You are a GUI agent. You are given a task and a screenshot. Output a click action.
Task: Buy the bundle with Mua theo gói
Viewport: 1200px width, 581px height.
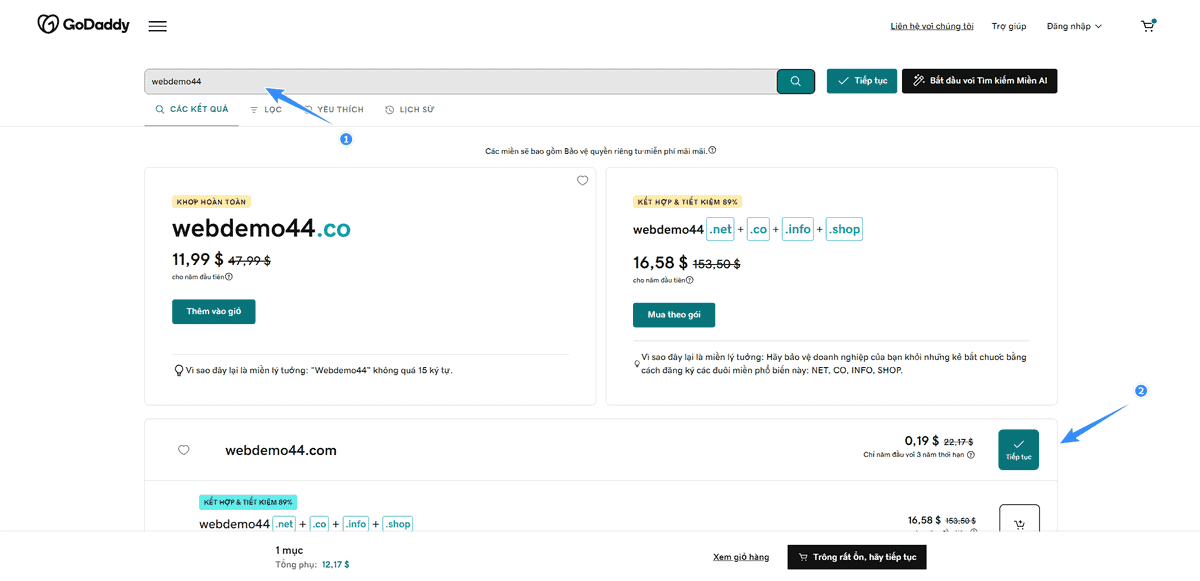674,314
